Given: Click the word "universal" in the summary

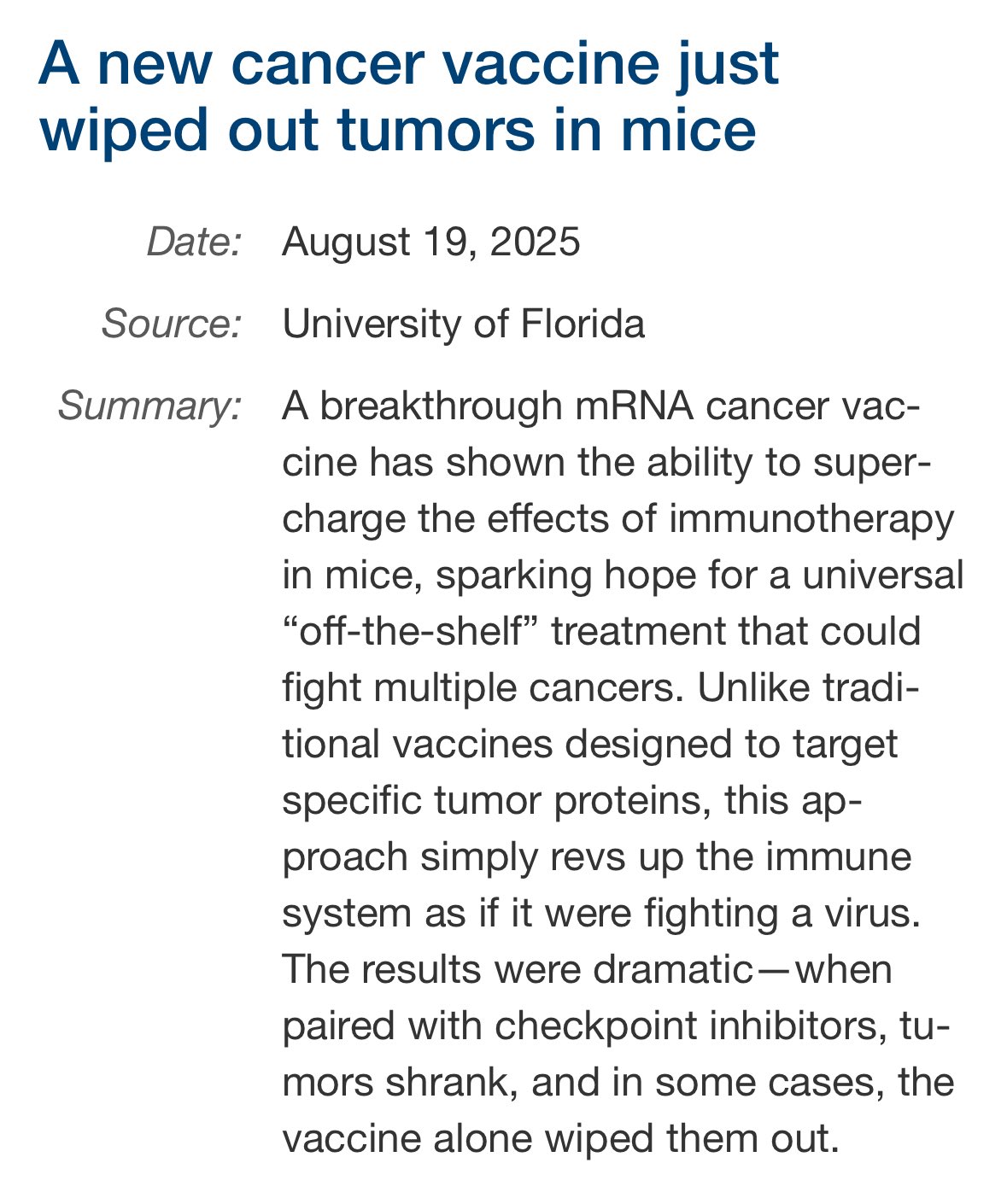Looking at the screenshot, I should coord(887,576).
